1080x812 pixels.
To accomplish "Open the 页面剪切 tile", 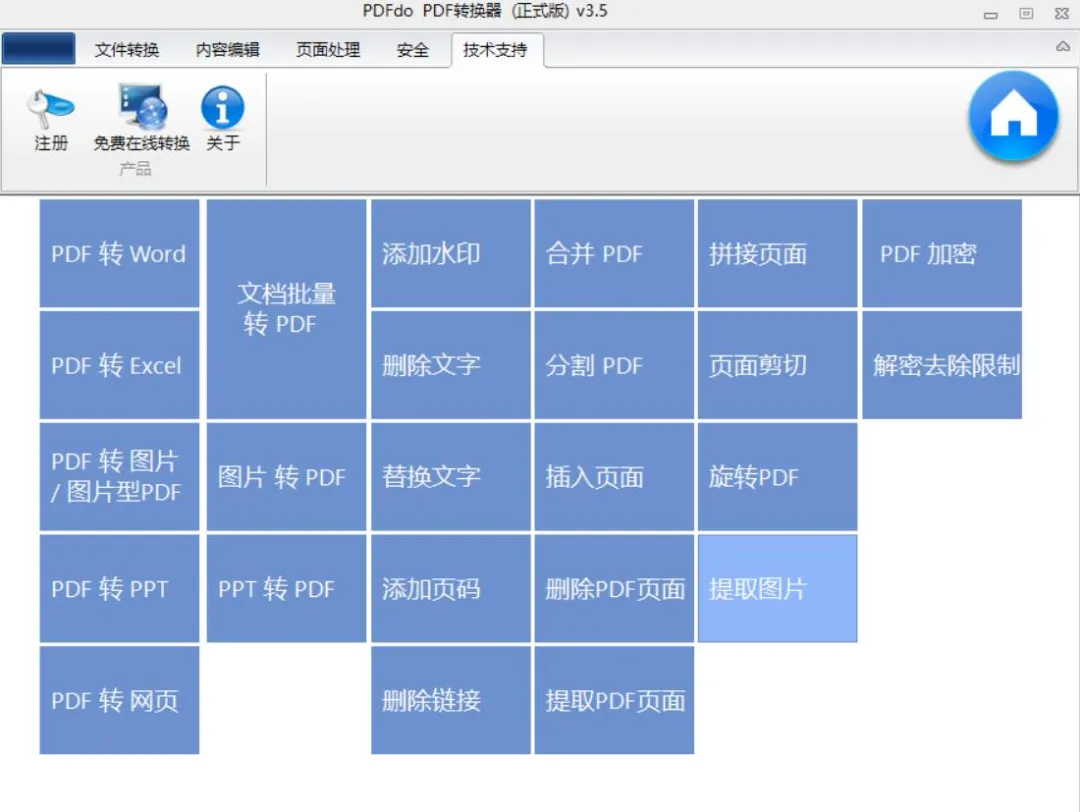I will coord(778,365).
